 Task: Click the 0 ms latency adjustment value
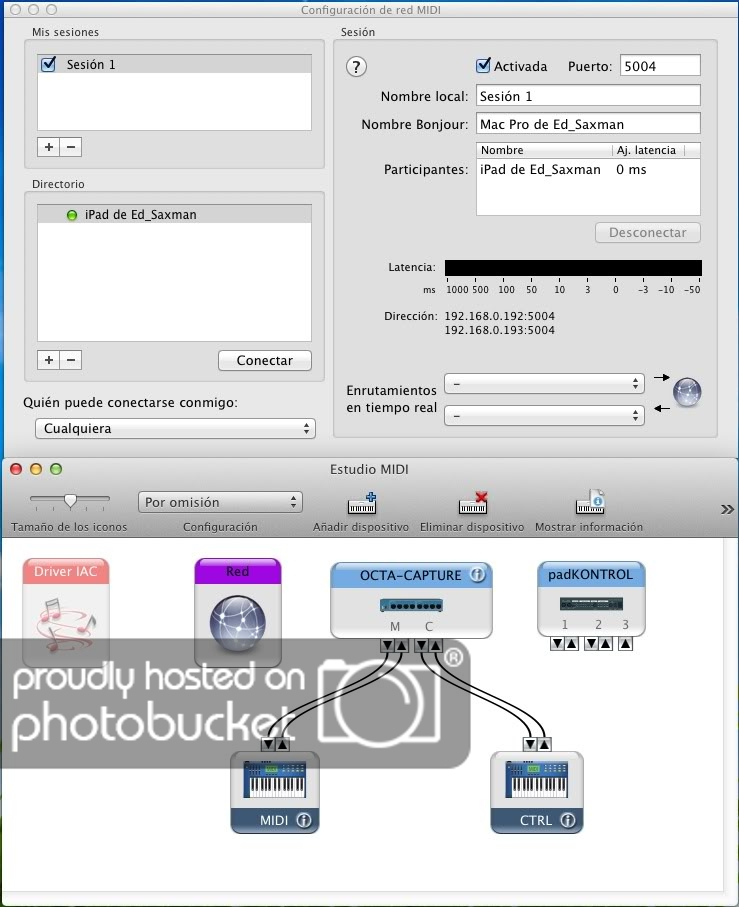point(631,169)
